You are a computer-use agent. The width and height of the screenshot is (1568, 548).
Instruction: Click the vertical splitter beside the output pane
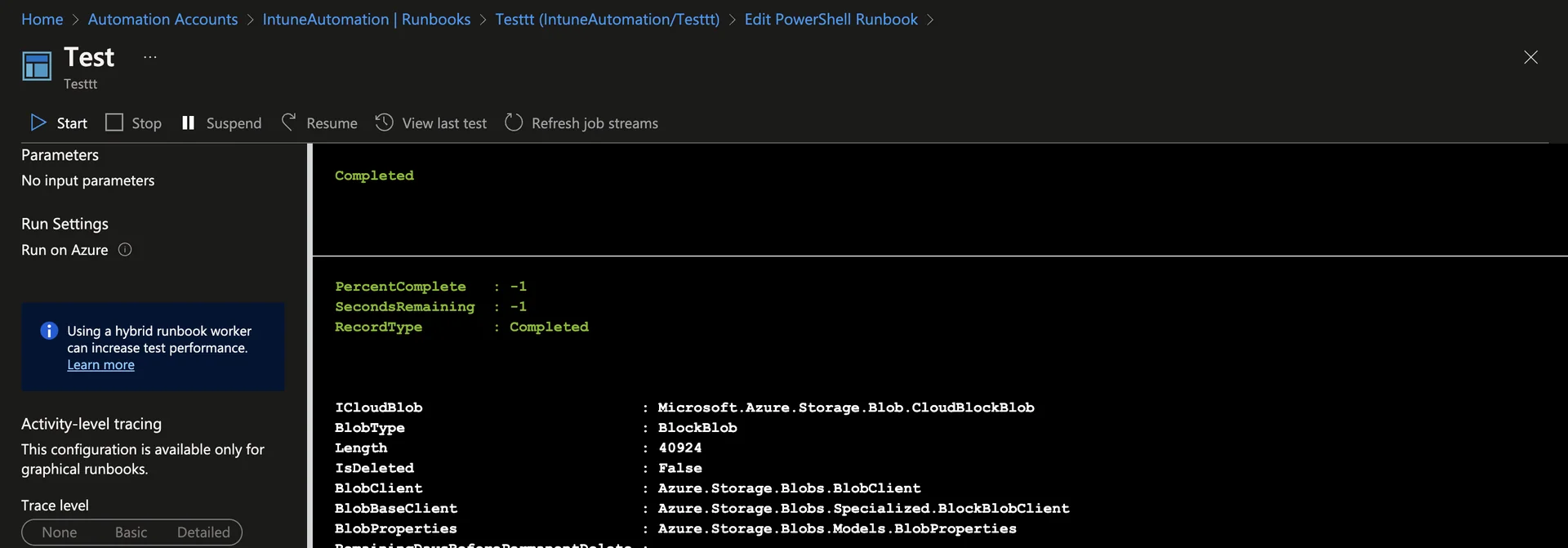click(x=310, y=345)
